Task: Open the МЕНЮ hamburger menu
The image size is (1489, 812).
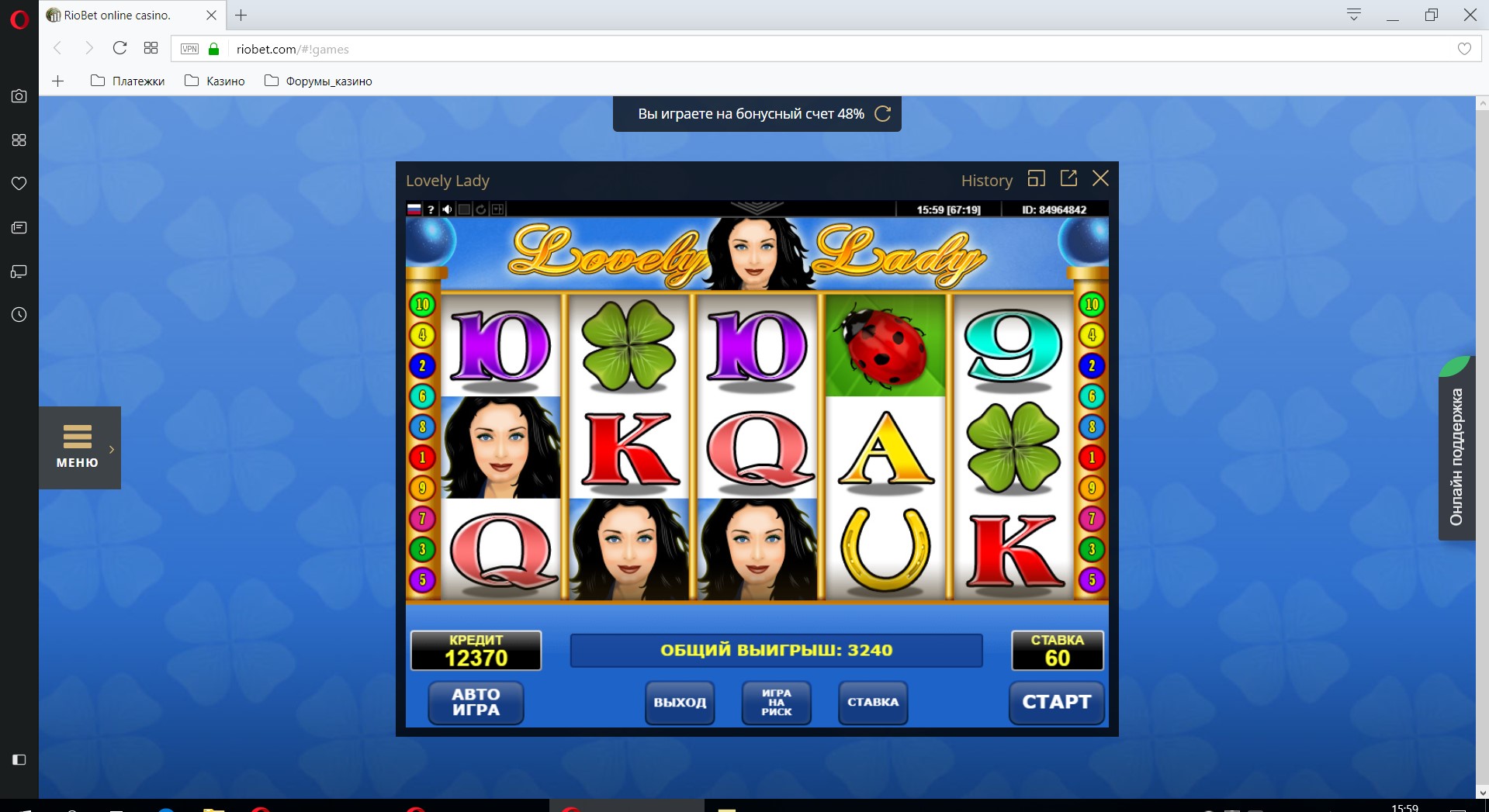Action: coord(78,447)
